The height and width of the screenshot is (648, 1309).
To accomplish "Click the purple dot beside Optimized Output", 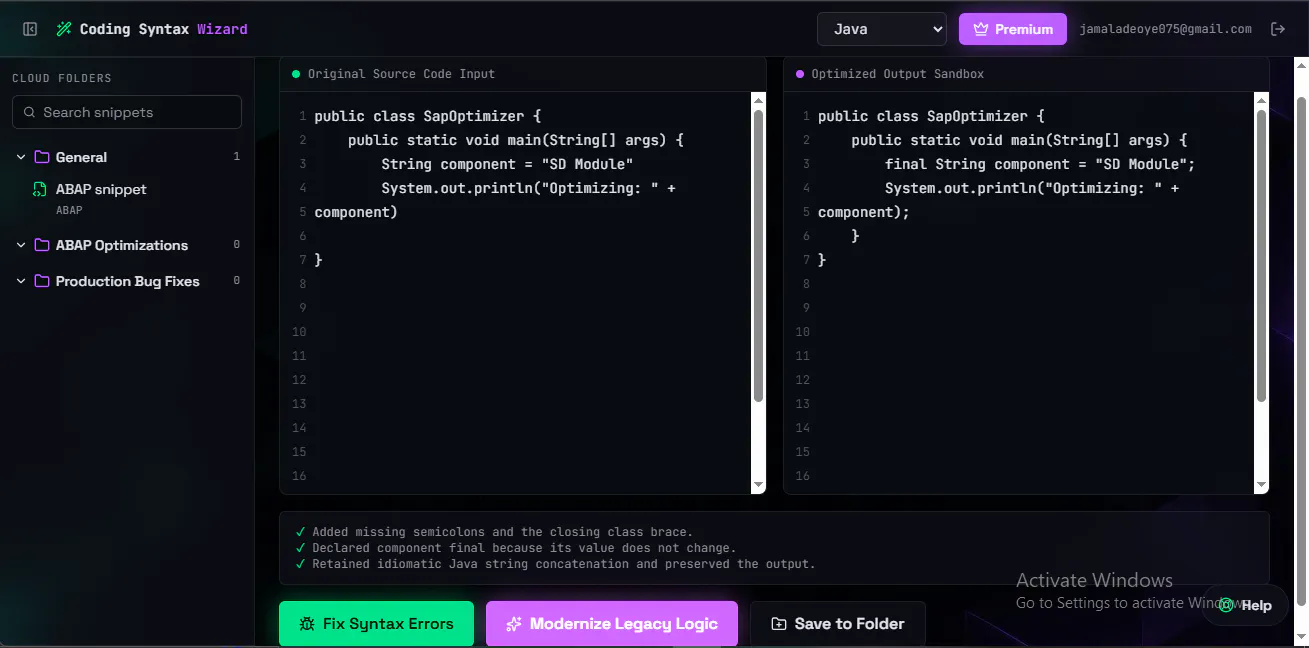I will (799, 74).
